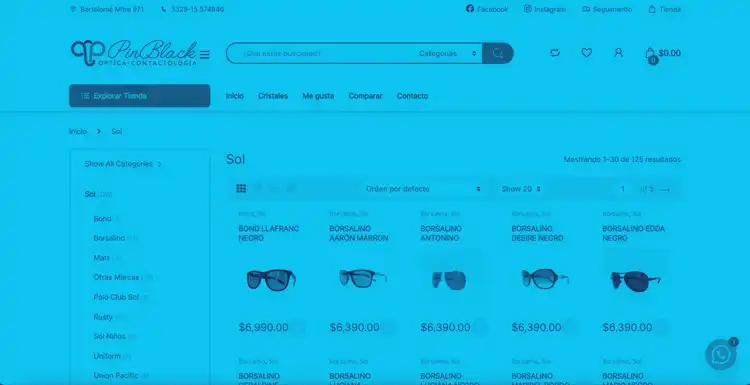Viewport: 750px width, 385px height.
Task: Open the WhatsApp chat bubble
Action: click(721, 354)
